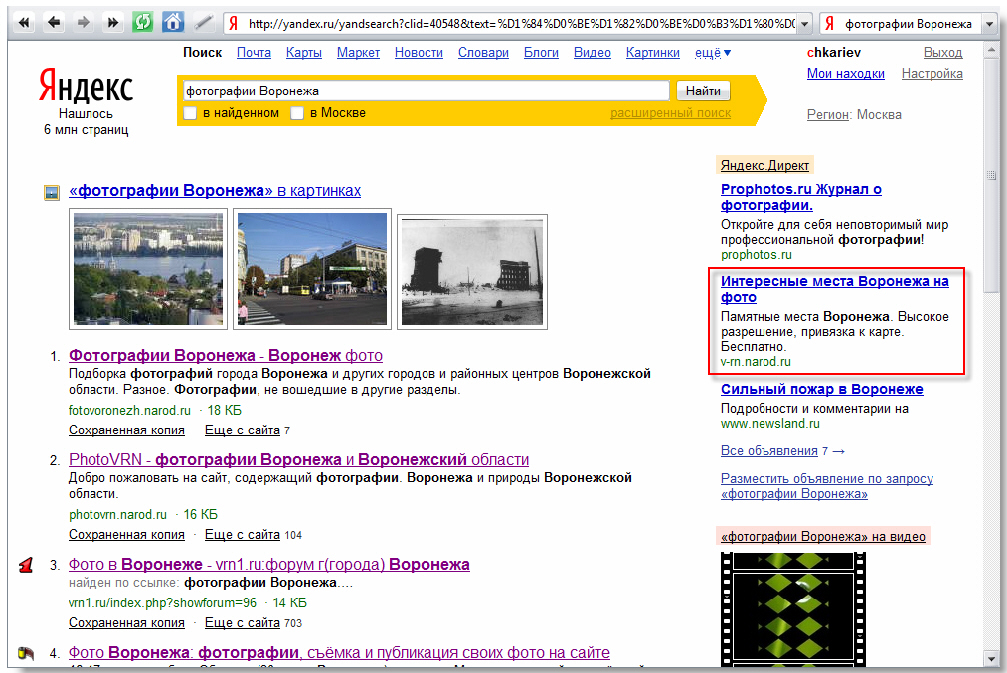This screenshot has height=673, width=1007.
Task: Click the fast-forward double-arrow toolbar button
Action: pyautogui.click(x=113, y=23)
